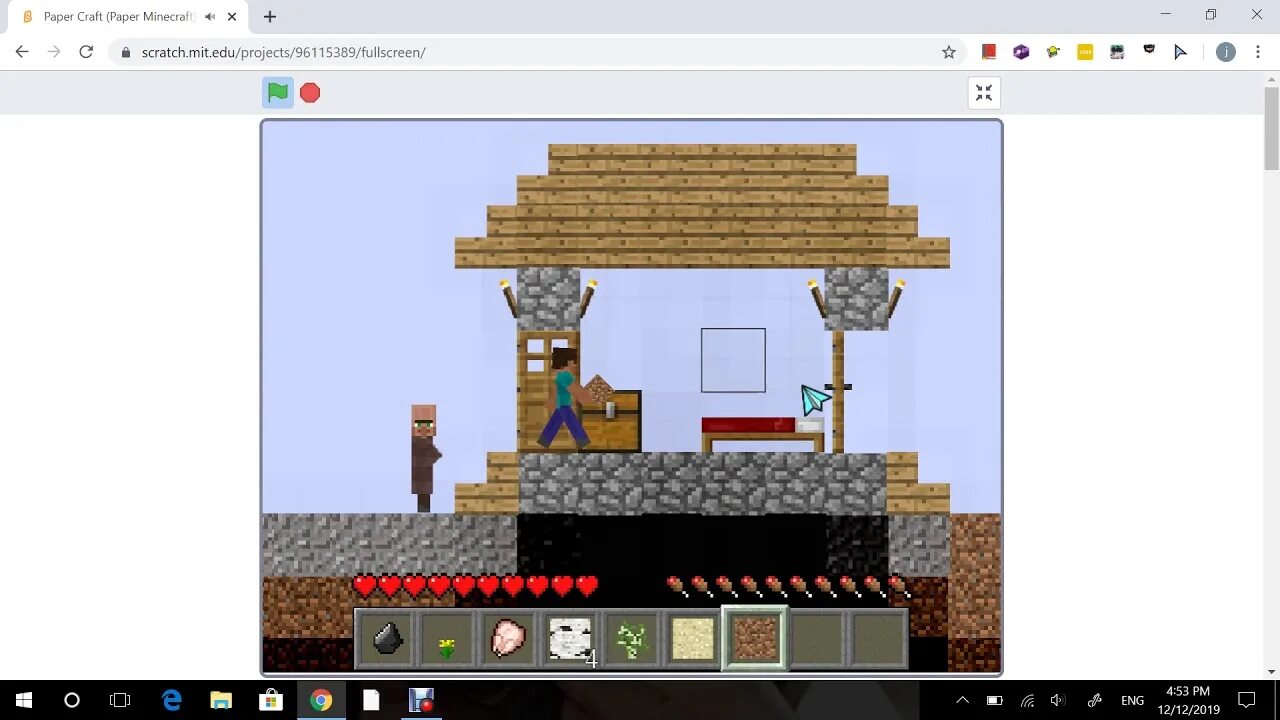This screenshot has height=720, width=1280.
Task: Change the ENG input language
Action: click(1132, 700)
